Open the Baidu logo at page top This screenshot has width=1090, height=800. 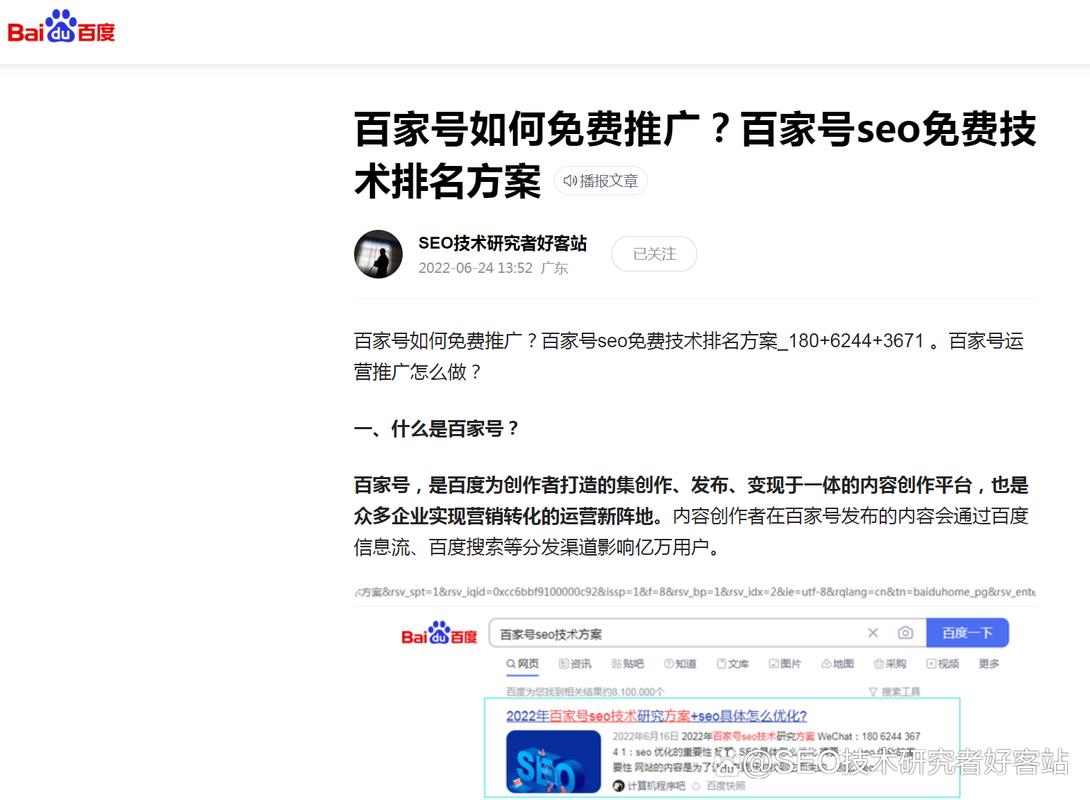[61, 27]
